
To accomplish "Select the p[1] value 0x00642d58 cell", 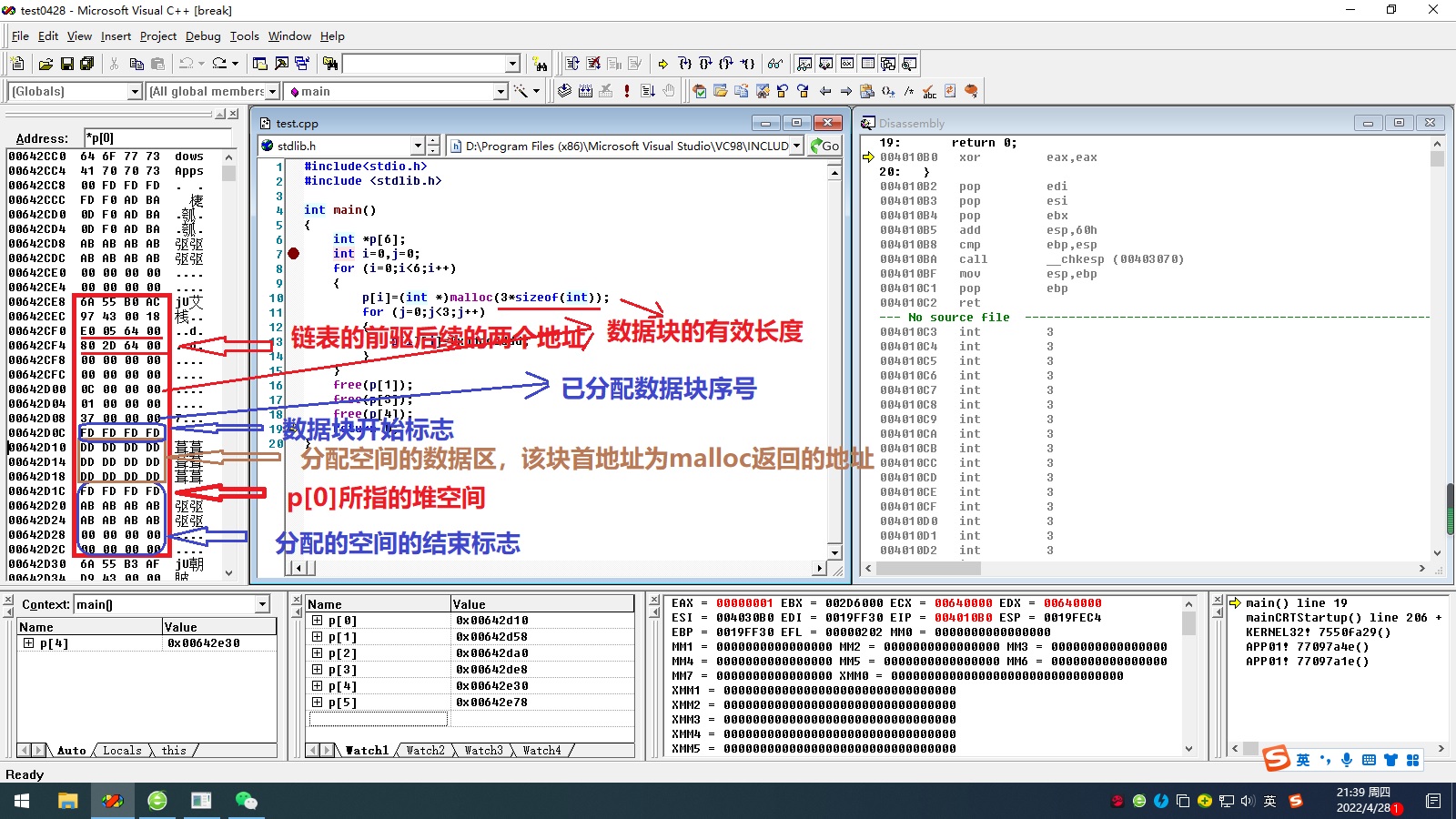I will point(542,637).
